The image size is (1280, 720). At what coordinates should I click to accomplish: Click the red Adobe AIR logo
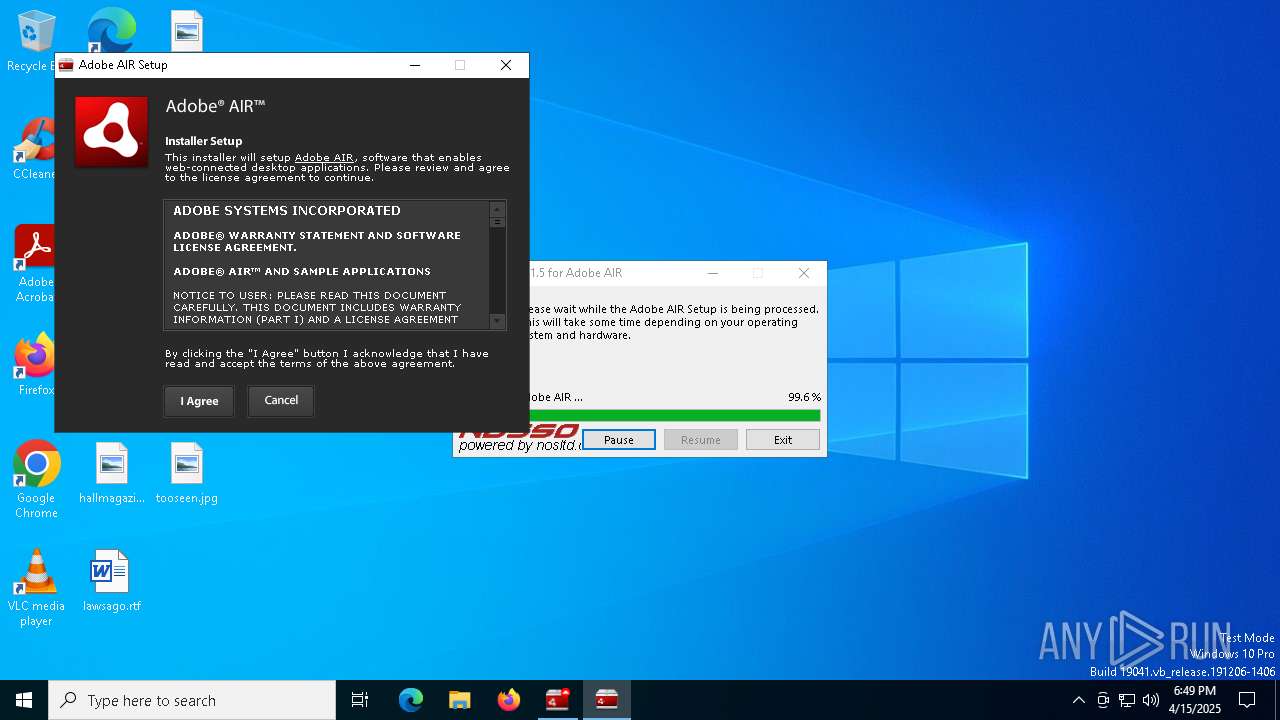111,132
